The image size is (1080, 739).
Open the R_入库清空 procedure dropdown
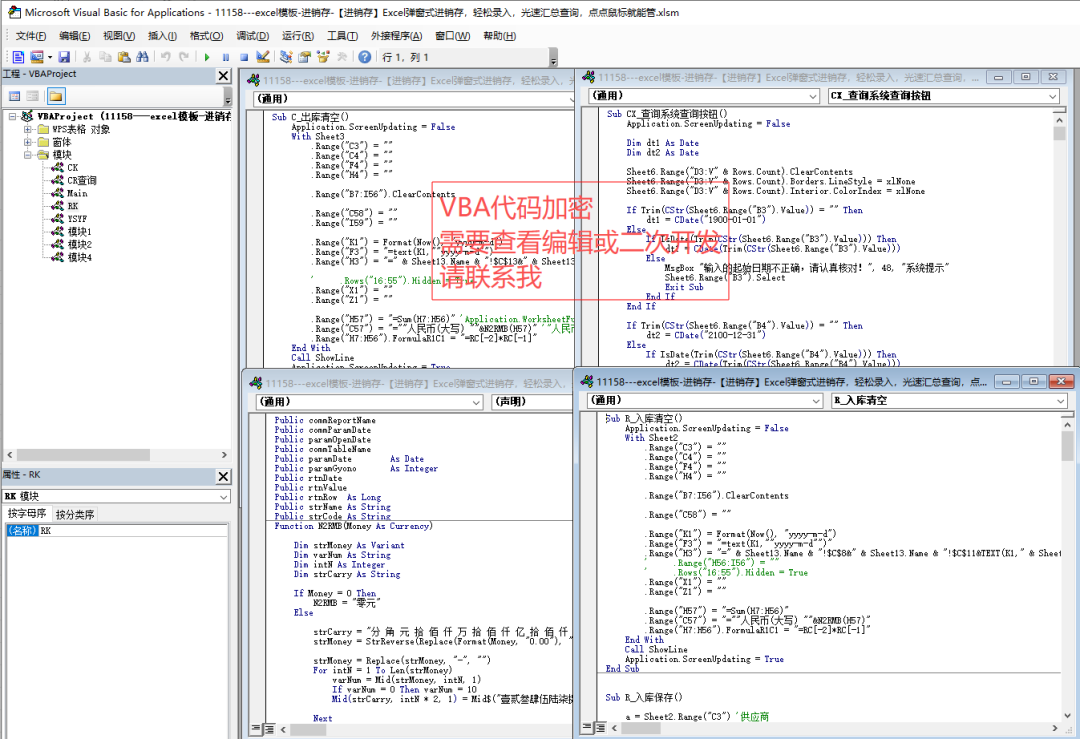(x=1061, y=401)
